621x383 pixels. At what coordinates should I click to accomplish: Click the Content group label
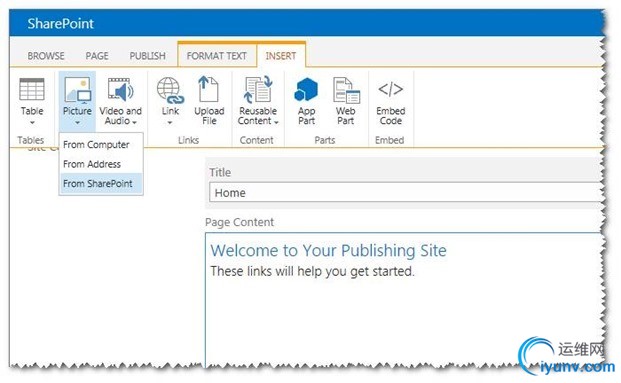[x=256, y=140]
